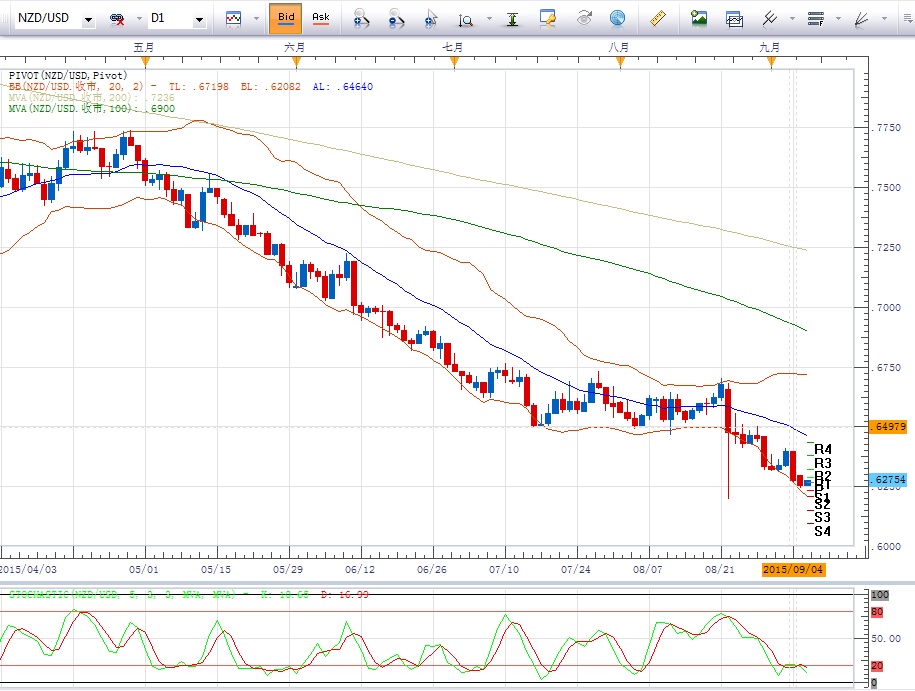Screen dimensions: 915x691
Task: Click the R3 pivot level label
Action: [x=823, y=463]
